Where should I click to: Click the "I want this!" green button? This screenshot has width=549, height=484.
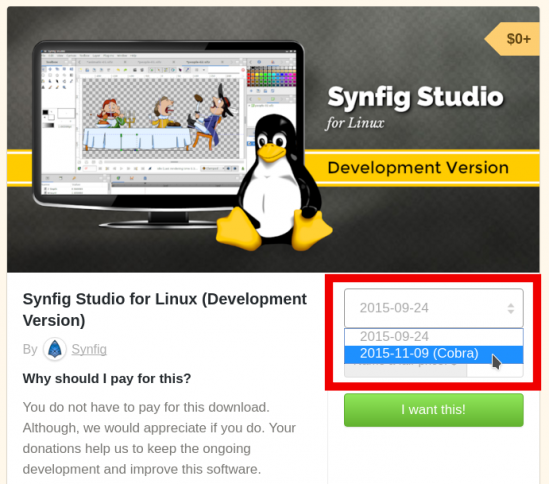tap(433, 410)
